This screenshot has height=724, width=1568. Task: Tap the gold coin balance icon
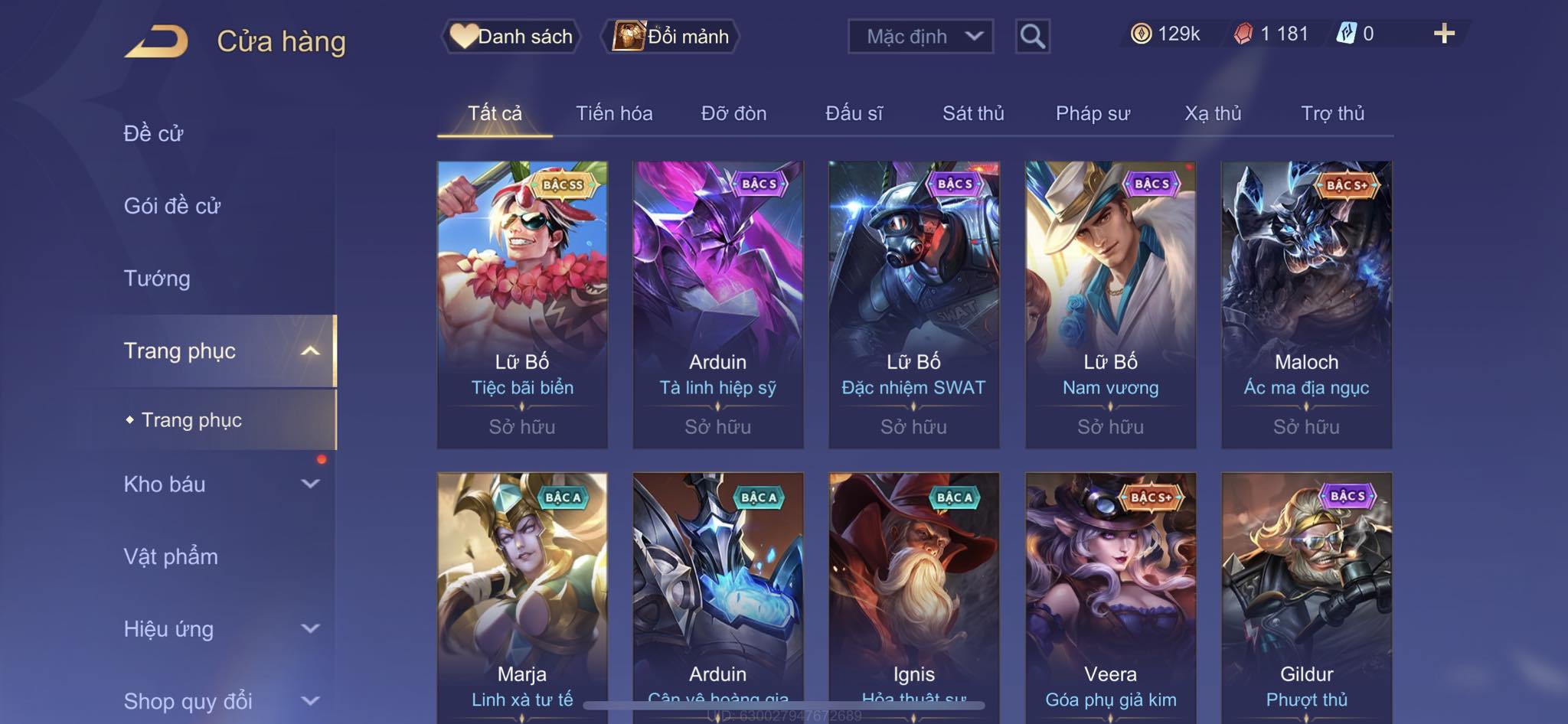(1141, 34)
